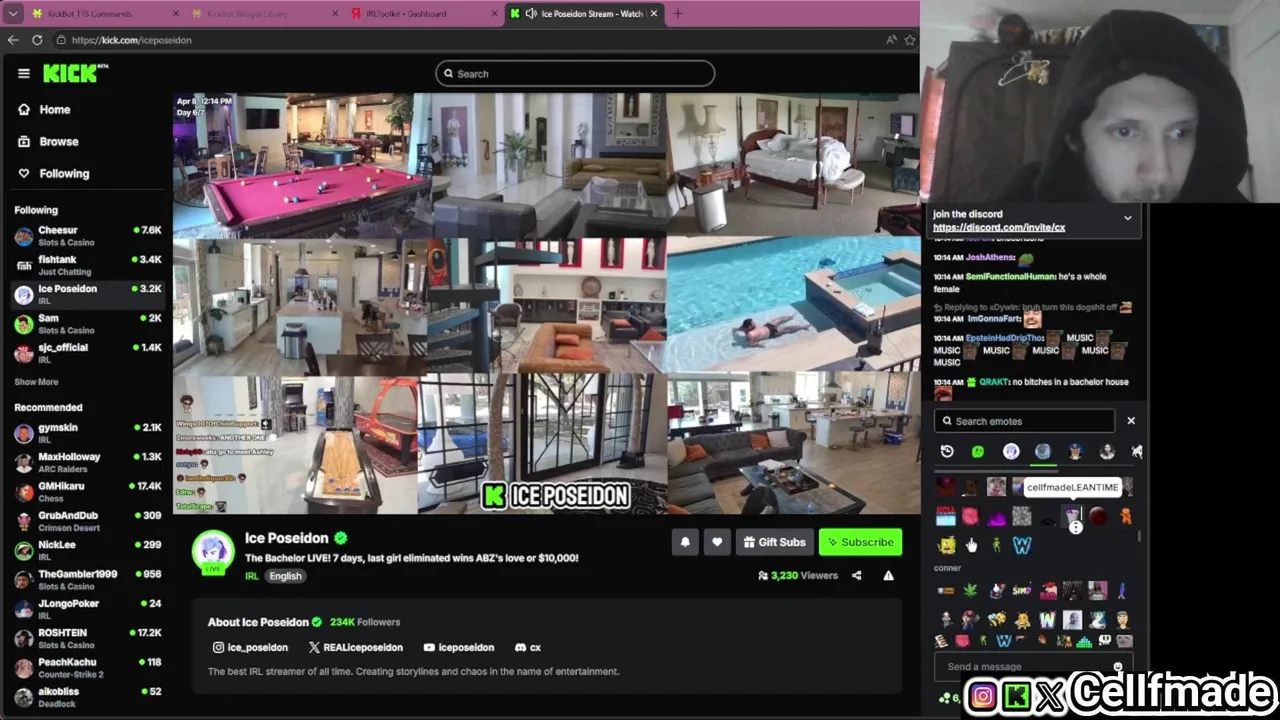Close the Ice Poseidon Stream tab
Viewport: 1280px width, 720px height.
[x=653, y=14]
